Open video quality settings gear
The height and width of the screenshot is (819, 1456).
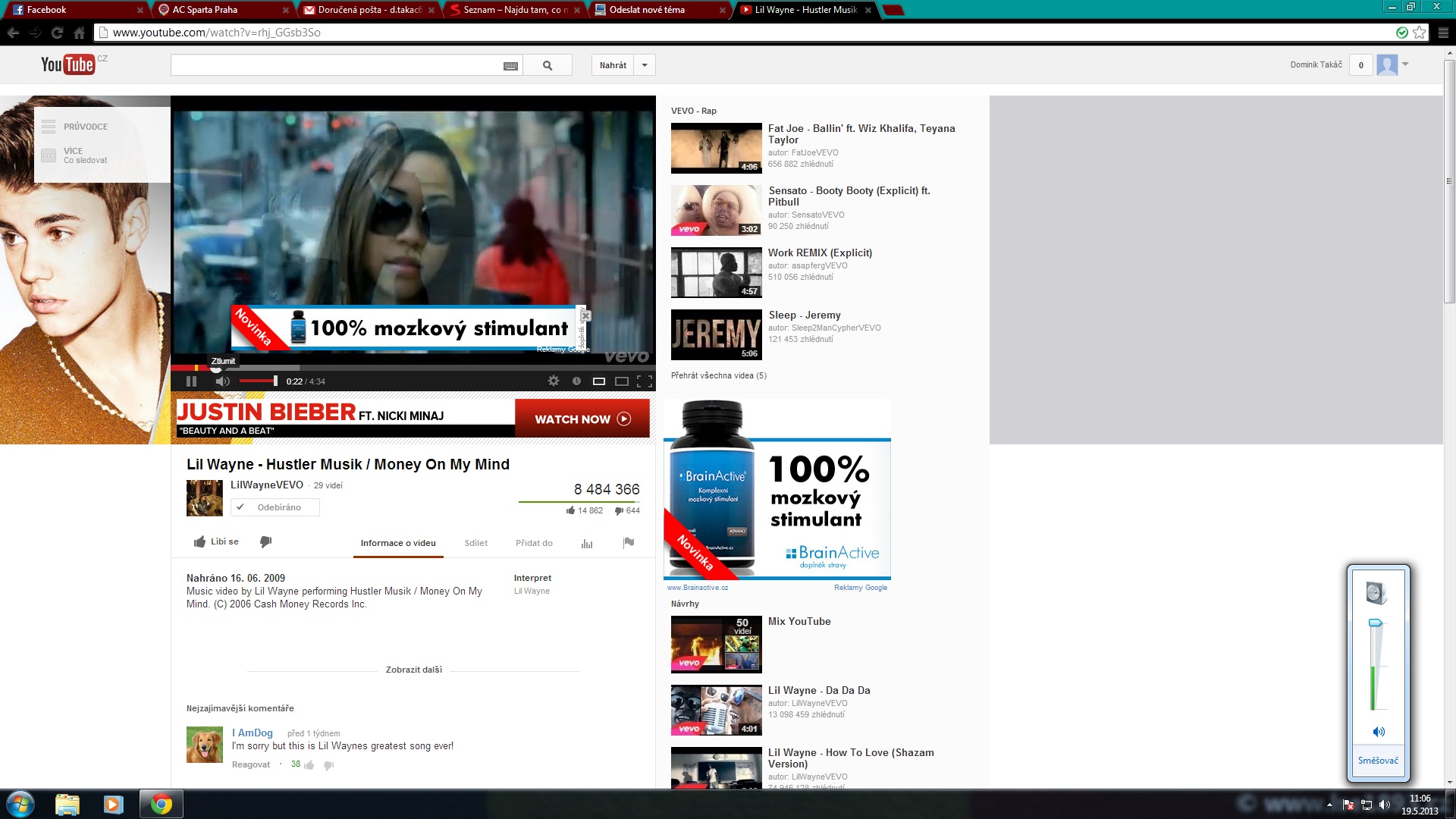click(554, 381)
